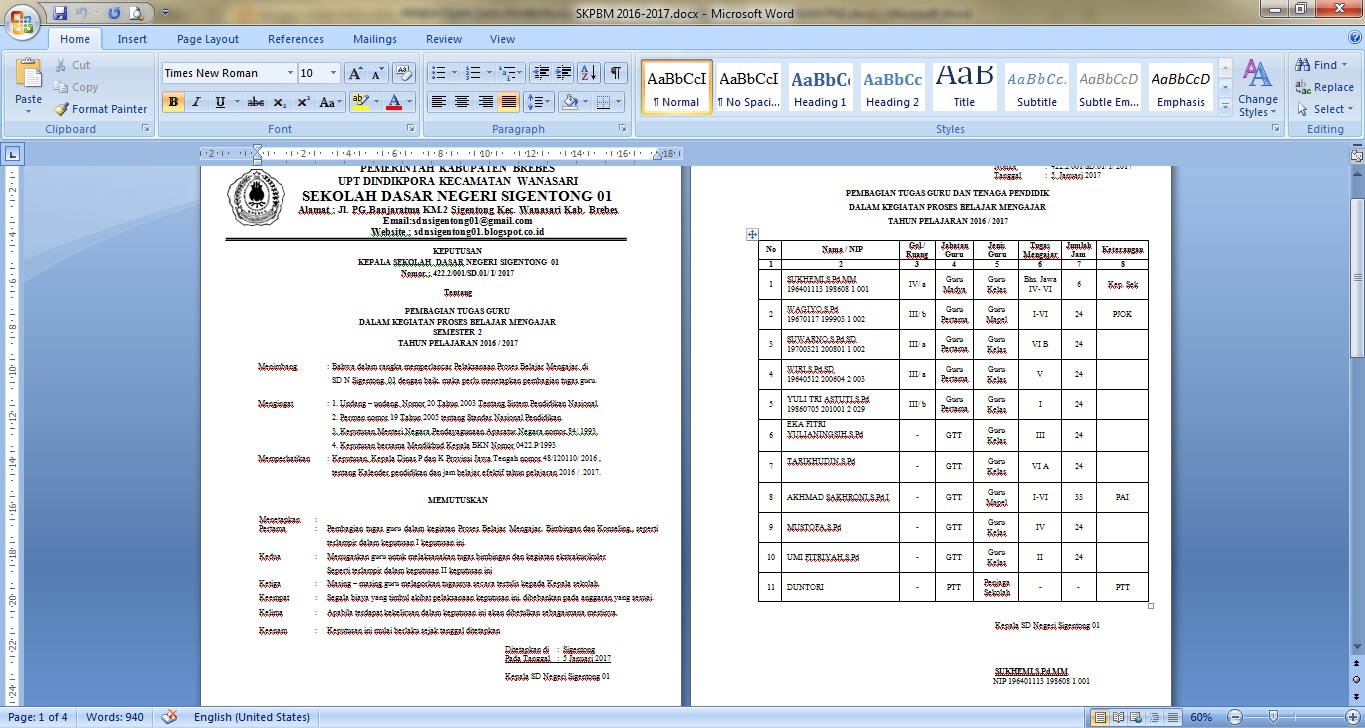Expand the Font dialog launcher
The height and width of the screenshot is (728, 1365).
(411, 129)
